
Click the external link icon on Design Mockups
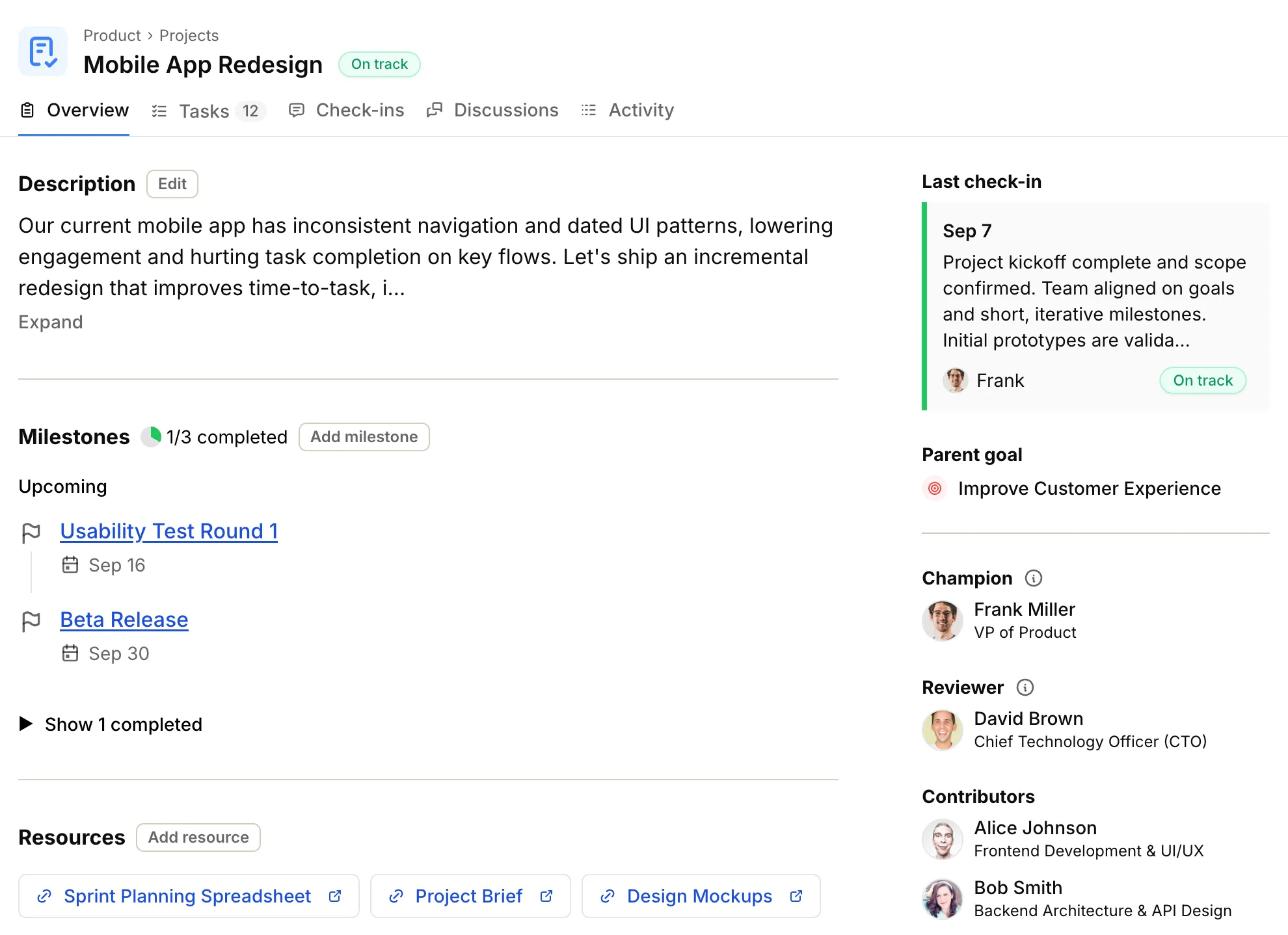(x=795, y=896)
